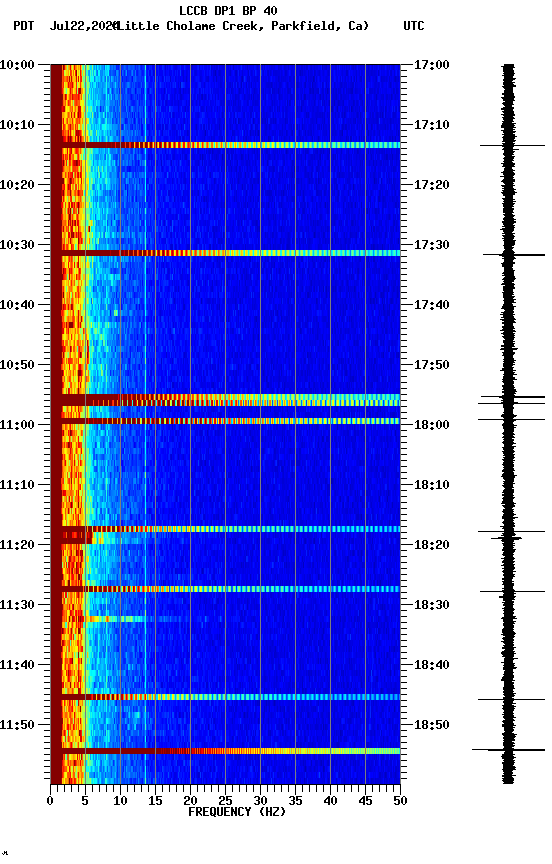552x864 pixels.
Task: Click the frequency axis value 5
Action: [x=85, y=801]
